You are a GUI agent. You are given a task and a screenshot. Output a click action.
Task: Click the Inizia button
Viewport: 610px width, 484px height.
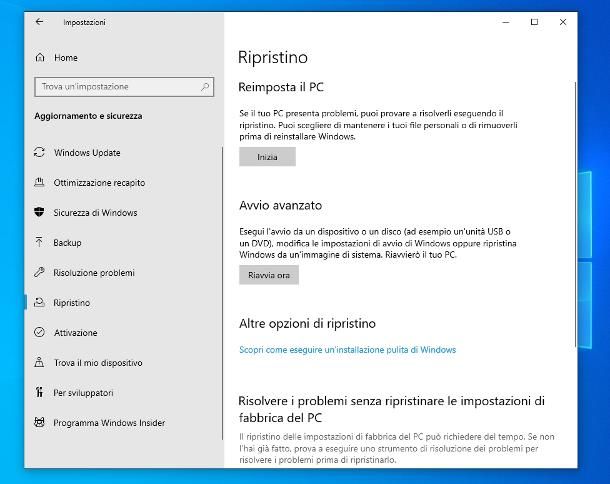pos(267,156)
